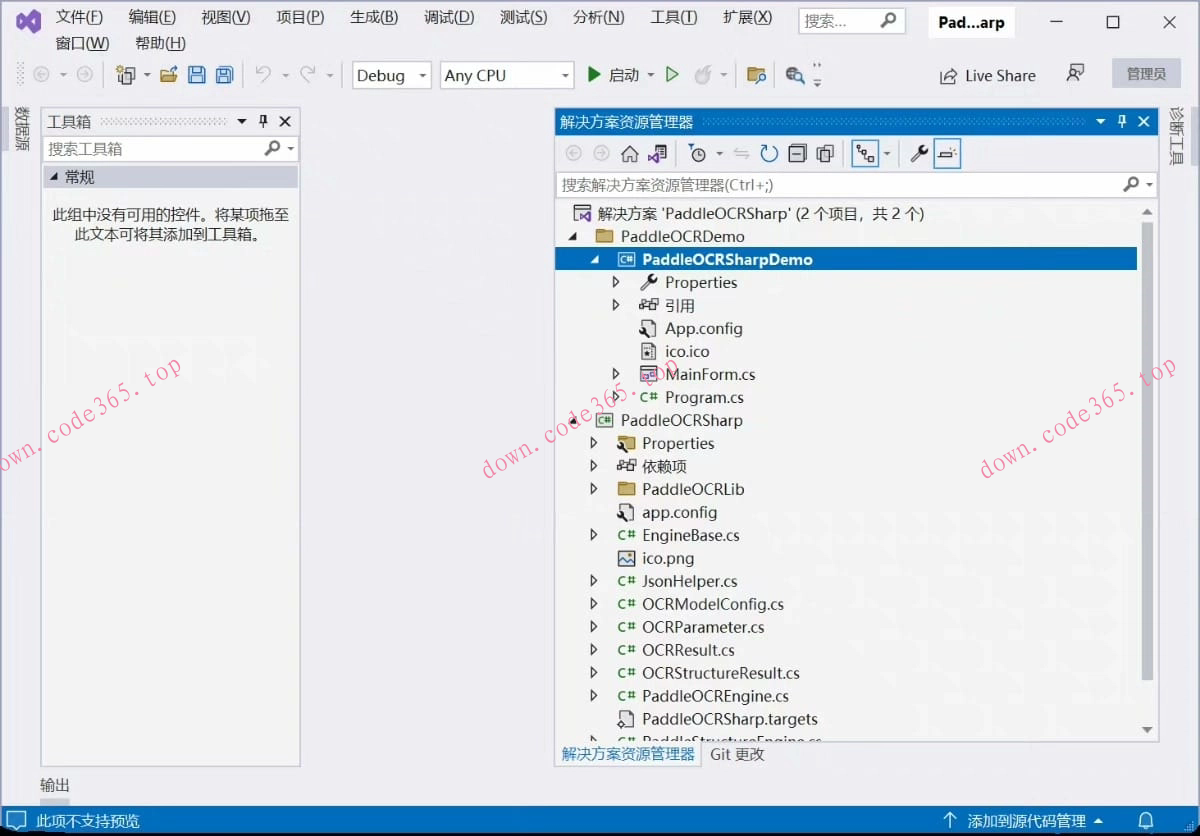Expand the MainForm.cs tree node
The width and height of the screenshot is (1200, 836).
click(x=616, y=374)
